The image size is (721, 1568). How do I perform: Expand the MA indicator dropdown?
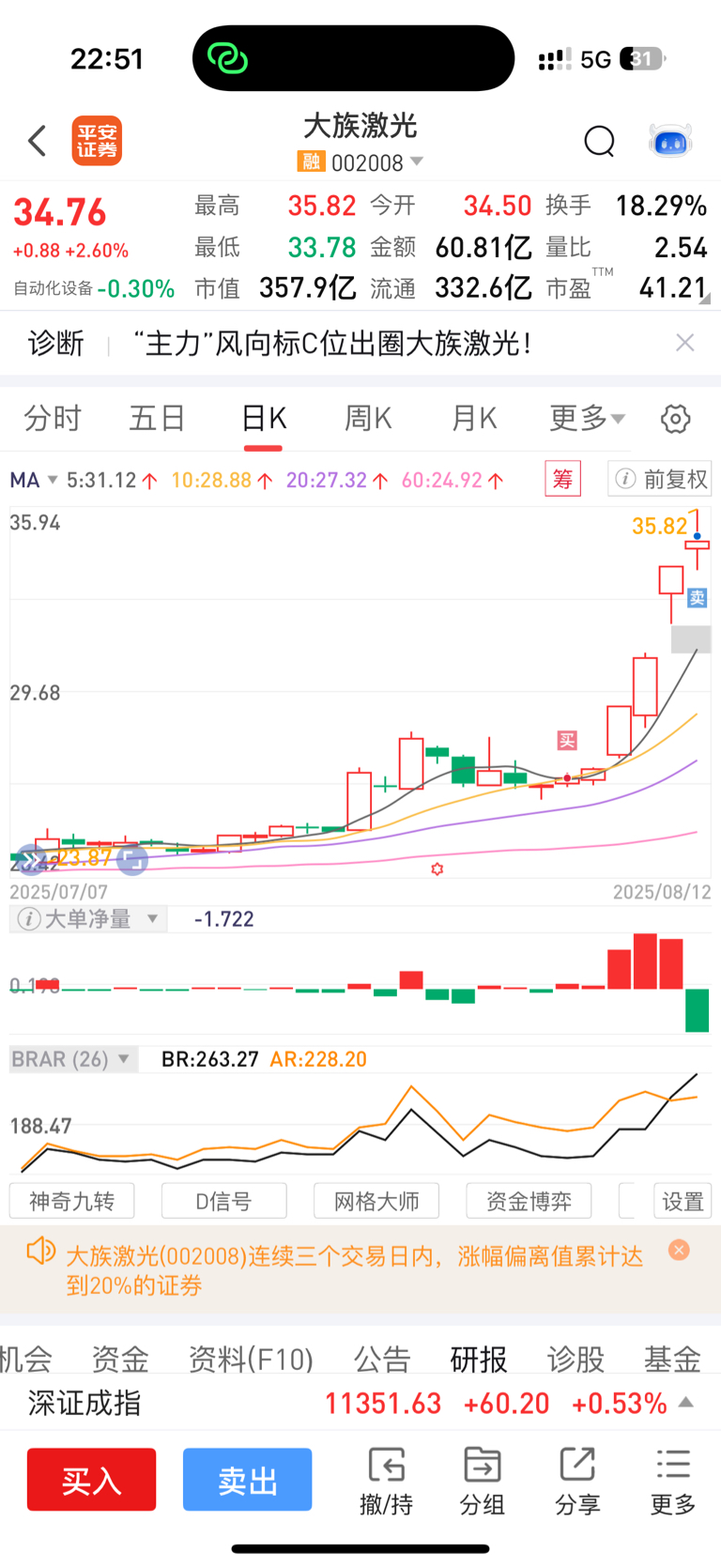(x=53, y=480)
